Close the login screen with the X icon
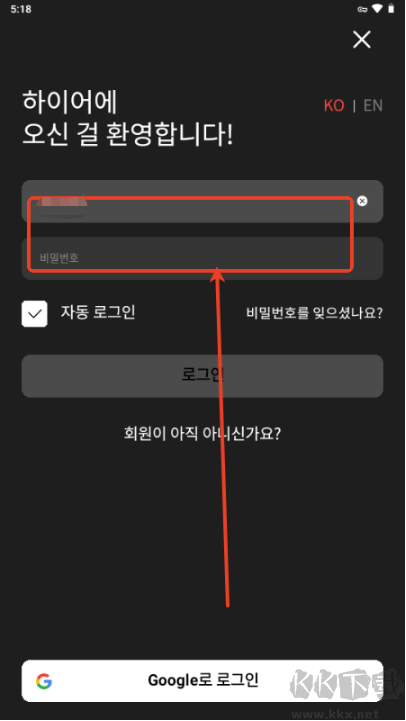Viewport: 406px width, 721px height. coord(362,40)
